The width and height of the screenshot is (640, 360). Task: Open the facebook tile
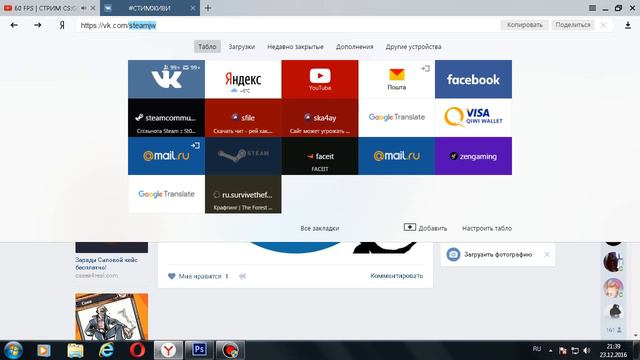[473, 79]
